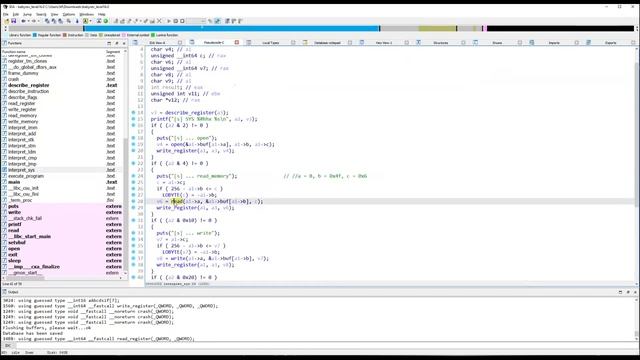Open the Jump menu
640x360 pixels.
pos(27,14)
